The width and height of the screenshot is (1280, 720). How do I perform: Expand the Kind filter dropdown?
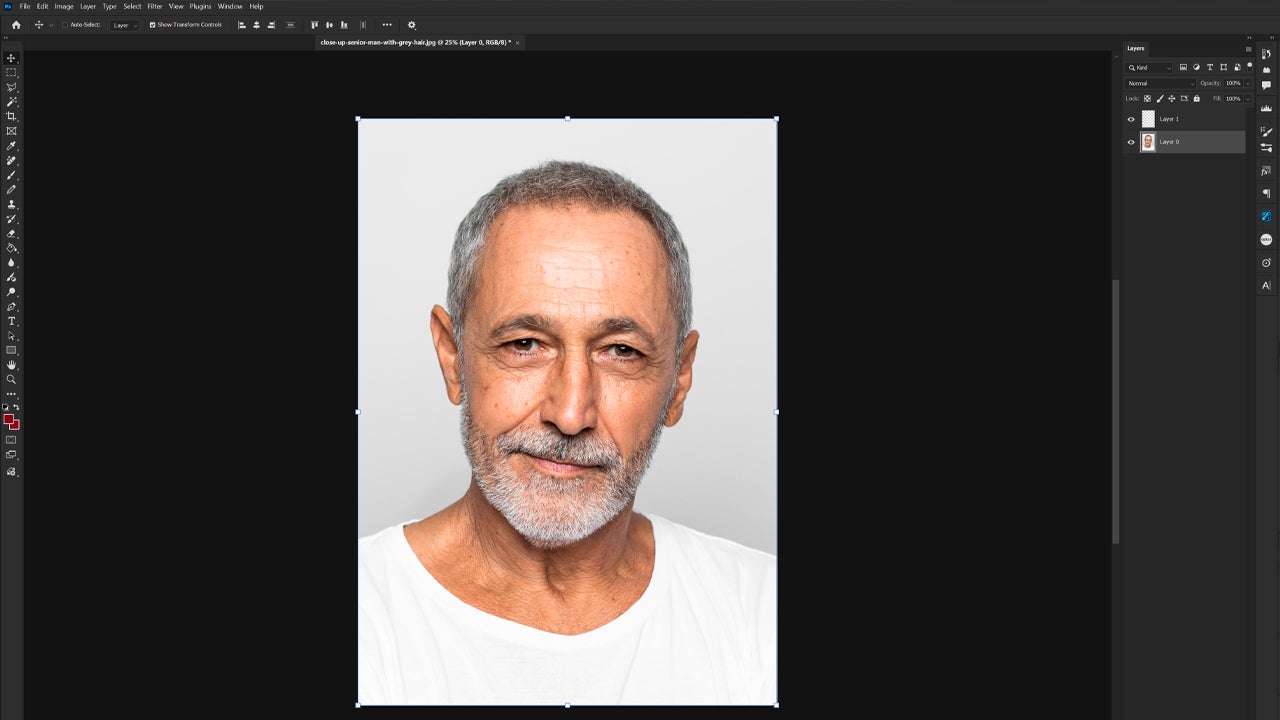1150,67
